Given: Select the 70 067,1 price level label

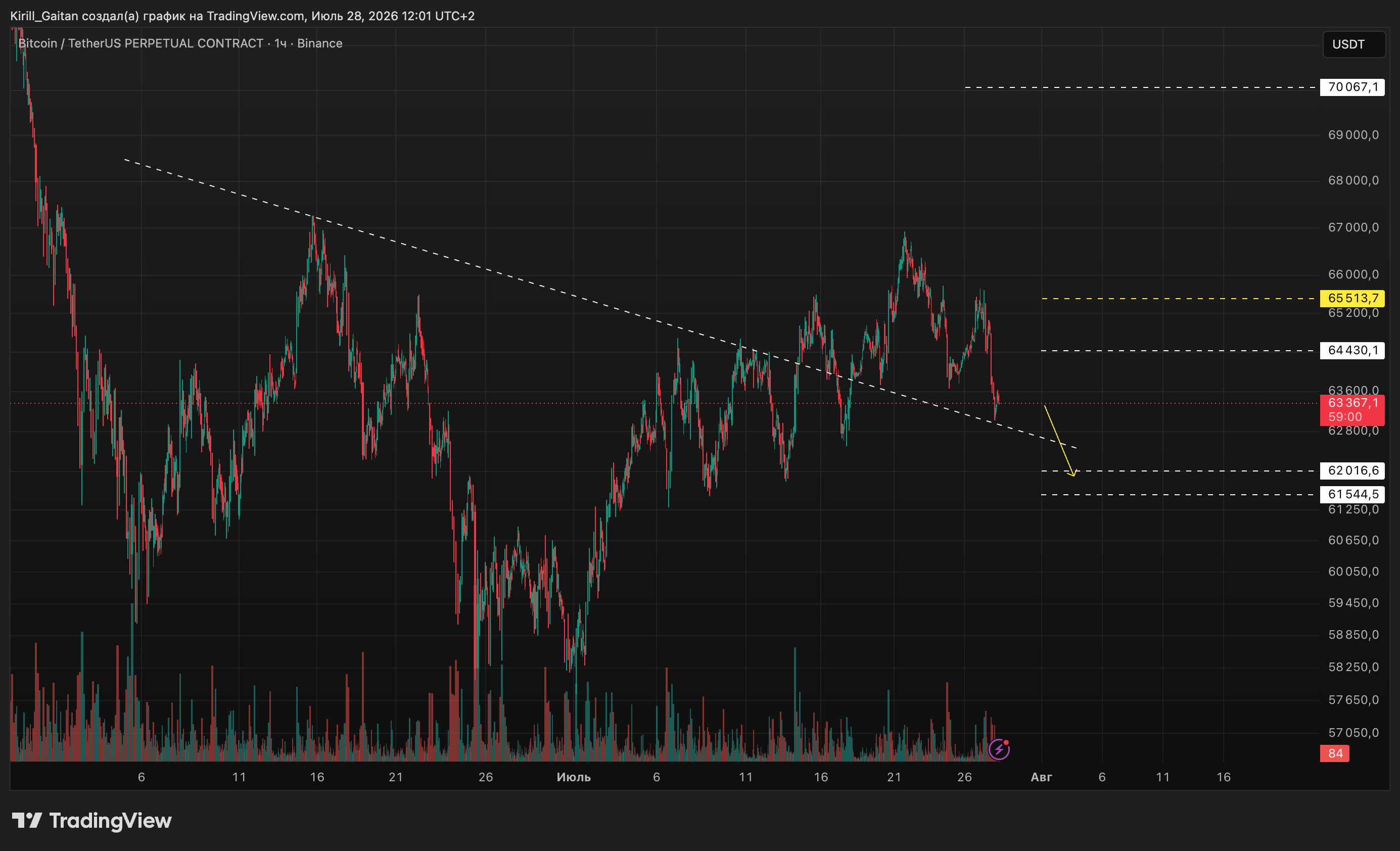Looking at the screenshot, I should tap(1352, 87).
